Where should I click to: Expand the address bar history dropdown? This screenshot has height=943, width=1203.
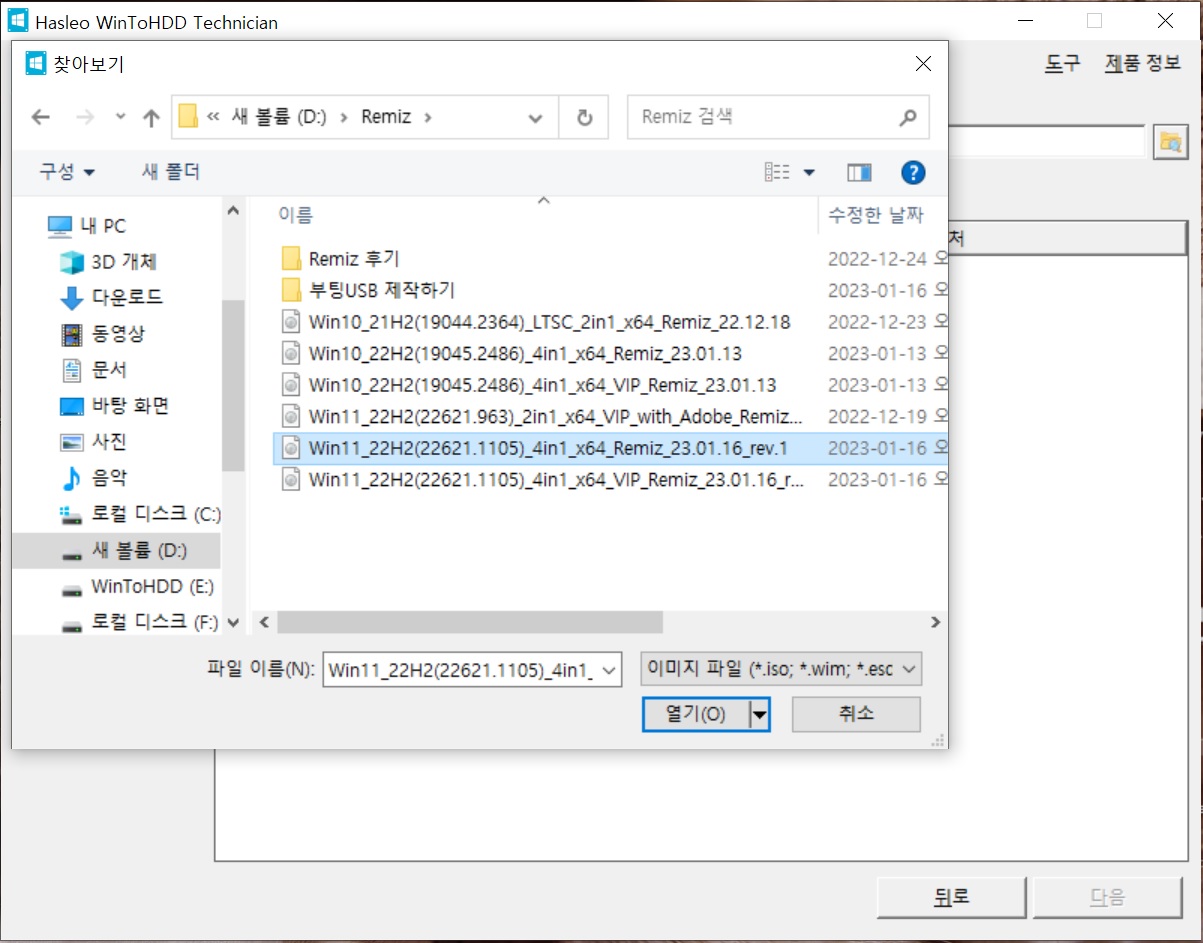coord(536,117)
